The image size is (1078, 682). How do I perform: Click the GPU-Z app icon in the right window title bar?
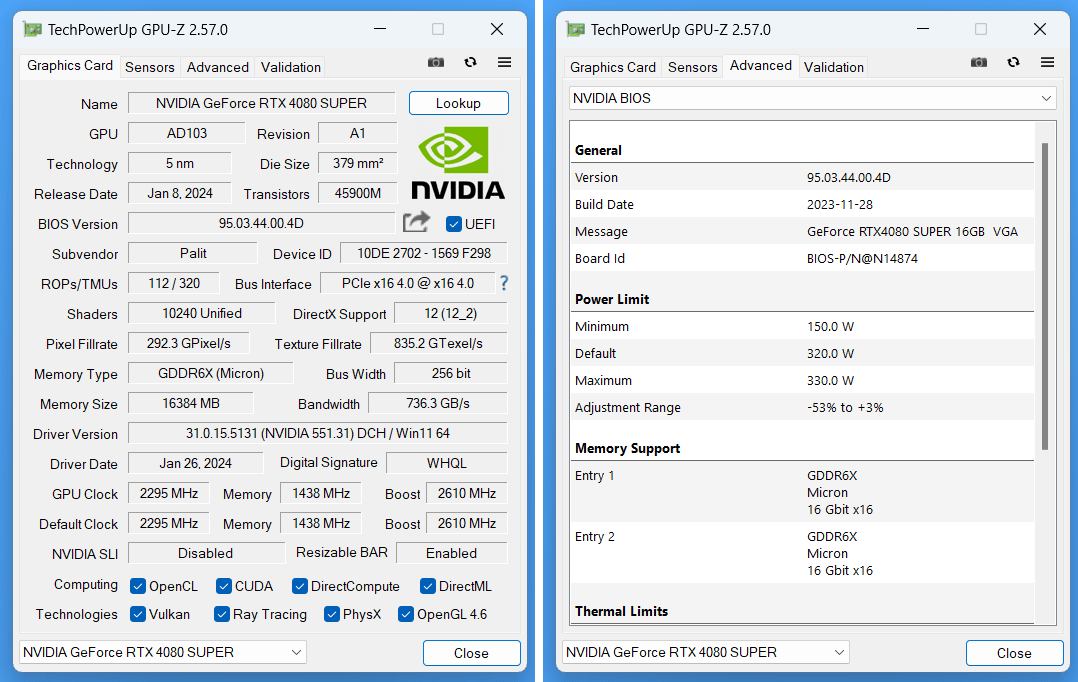click(x=575, y=30)
